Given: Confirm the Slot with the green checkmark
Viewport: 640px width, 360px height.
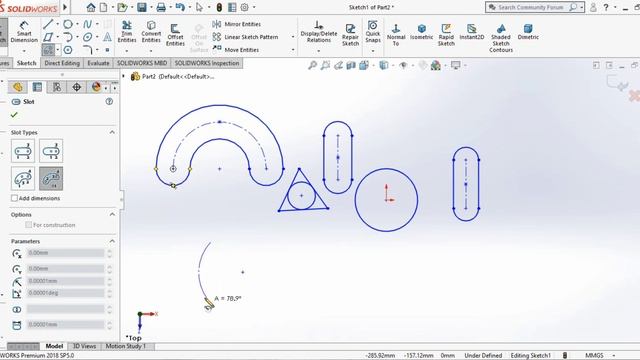Looking at the screenshot, I should (14, 115).
